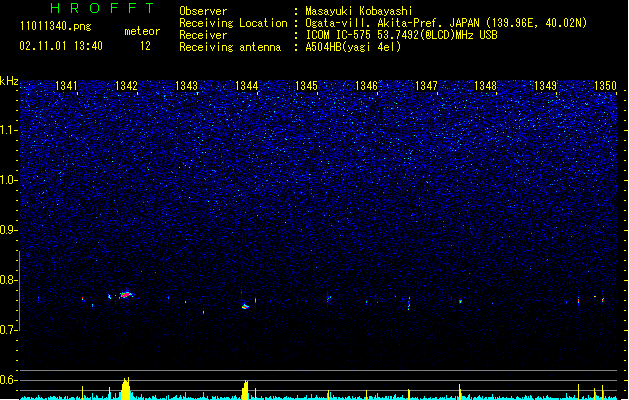Select the filename 11011340.png
This screenshot has height=400, width=629.
(x=56, y=26)
